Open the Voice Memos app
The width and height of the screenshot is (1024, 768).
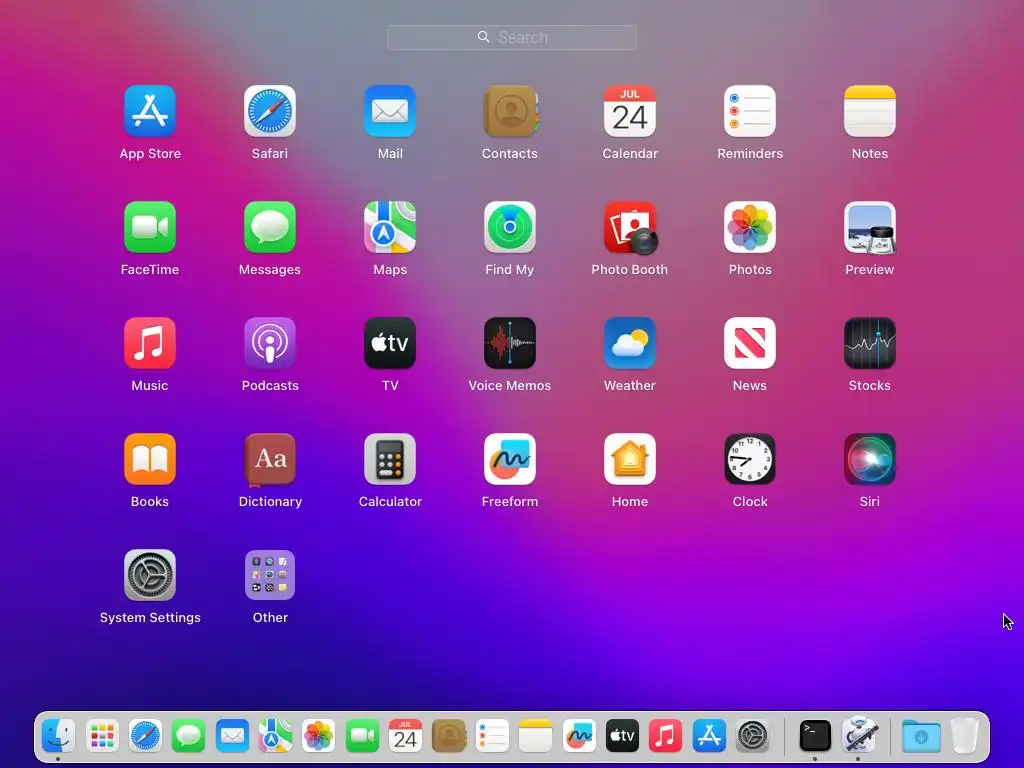tap(510, 343)
